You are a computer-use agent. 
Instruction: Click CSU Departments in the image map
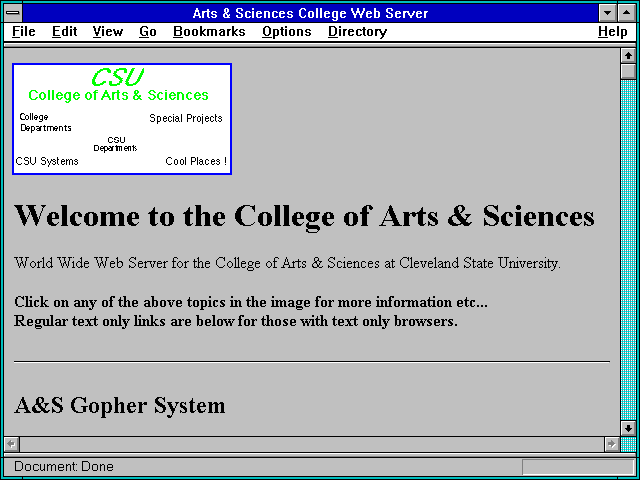[x=116, y=144]
